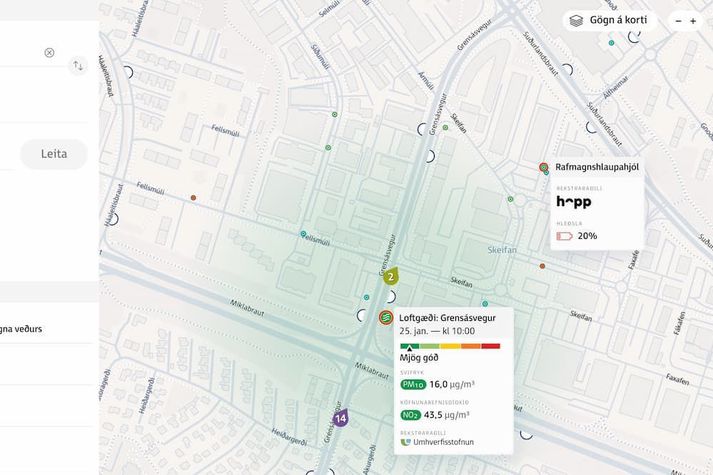Screen dimensions: 713x475
Task: Click the Leita search button
Action: pos(54,154)
